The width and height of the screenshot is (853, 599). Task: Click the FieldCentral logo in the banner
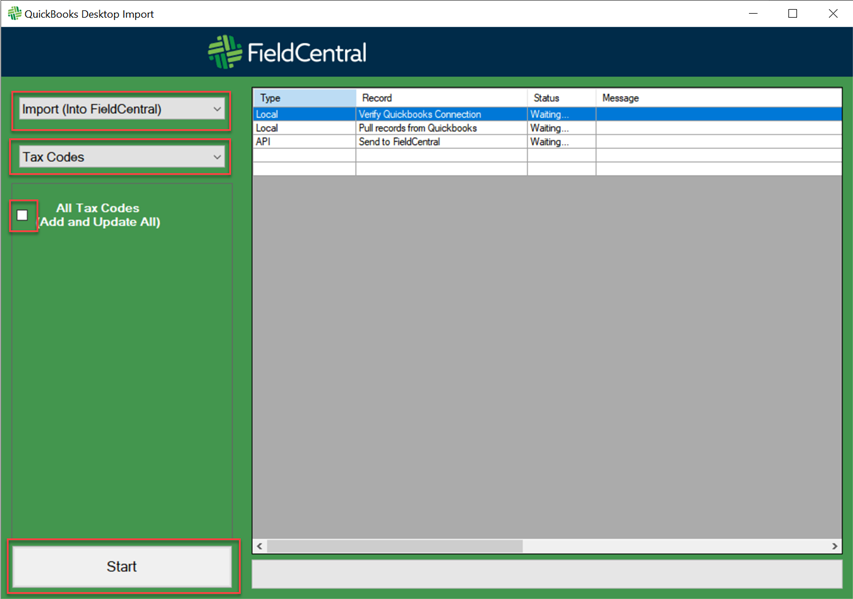[287, 52]
